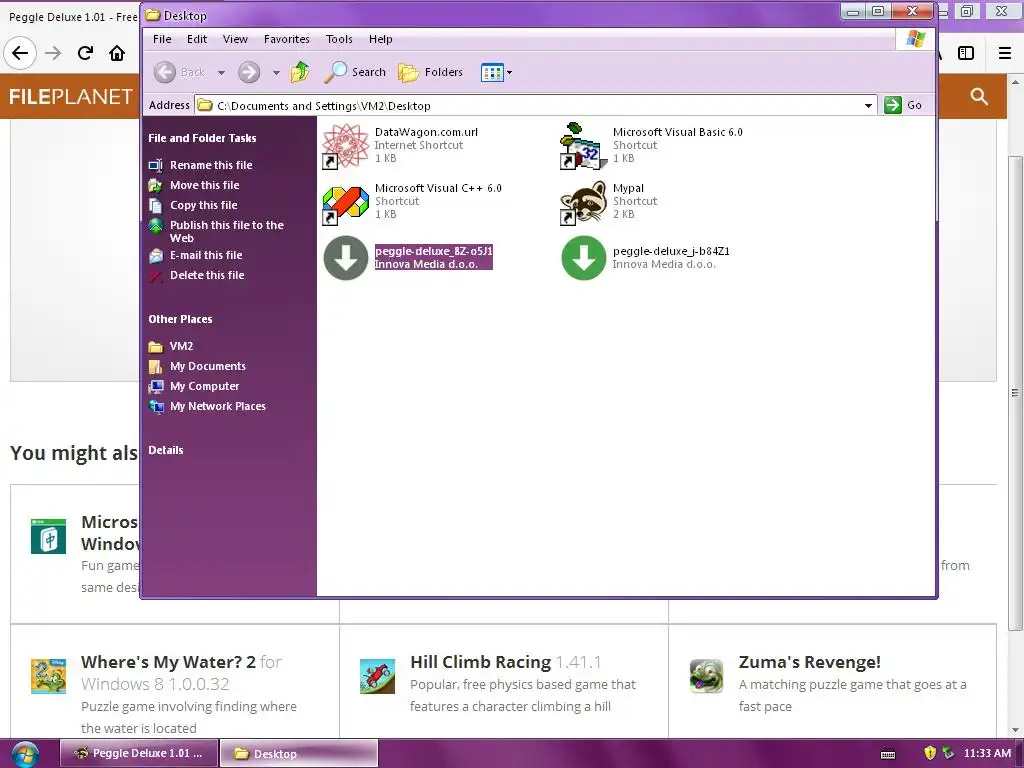Expand the Address bar dropdown arrow
The height and width of the screenshot is (768, 1024).
pos(868,106)
